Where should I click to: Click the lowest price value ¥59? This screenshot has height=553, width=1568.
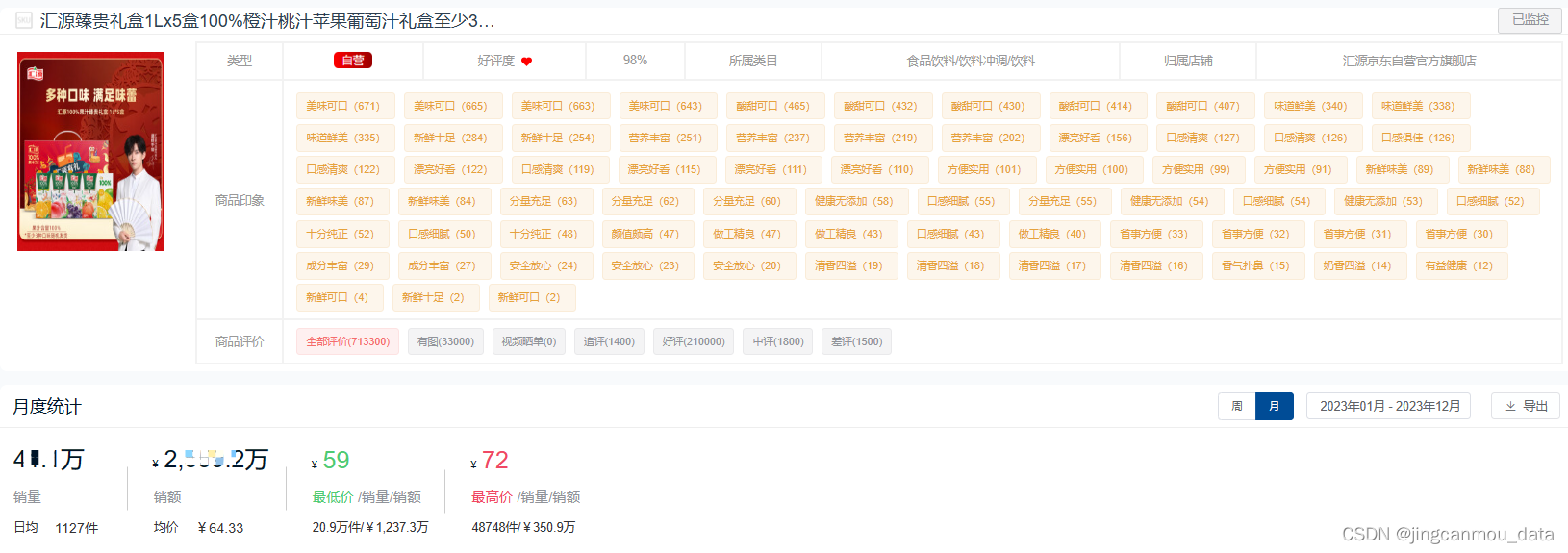[330, 461]
